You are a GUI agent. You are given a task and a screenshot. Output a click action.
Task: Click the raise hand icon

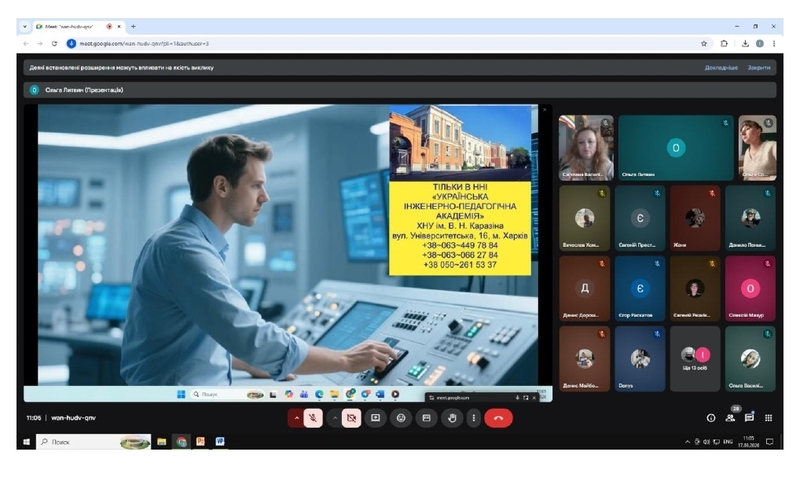click(x=451, y=418)
